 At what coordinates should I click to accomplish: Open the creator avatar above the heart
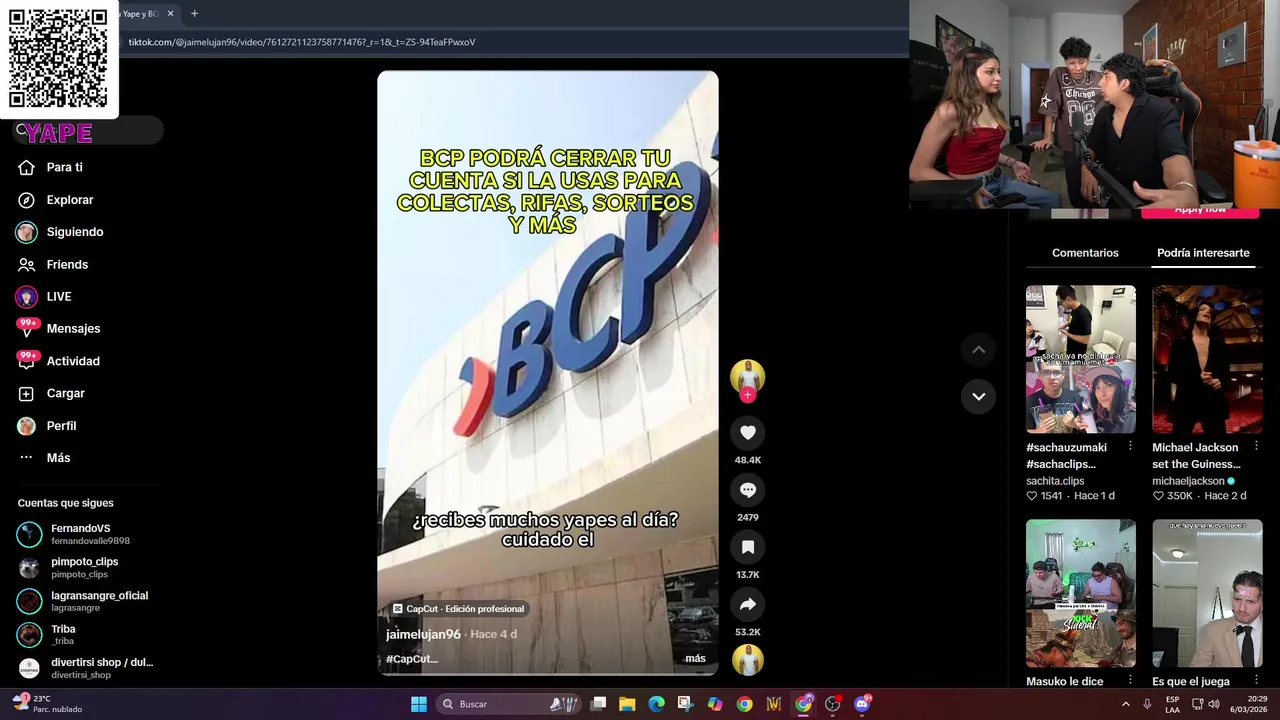(x=748, y=376)
